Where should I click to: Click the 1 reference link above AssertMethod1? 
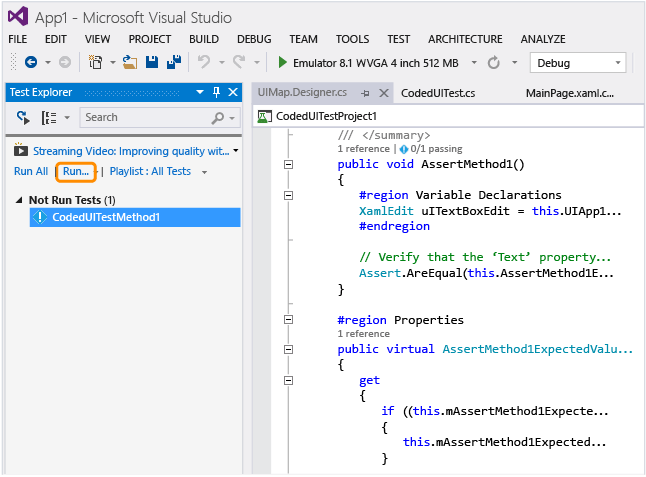[x=363, y=149]
